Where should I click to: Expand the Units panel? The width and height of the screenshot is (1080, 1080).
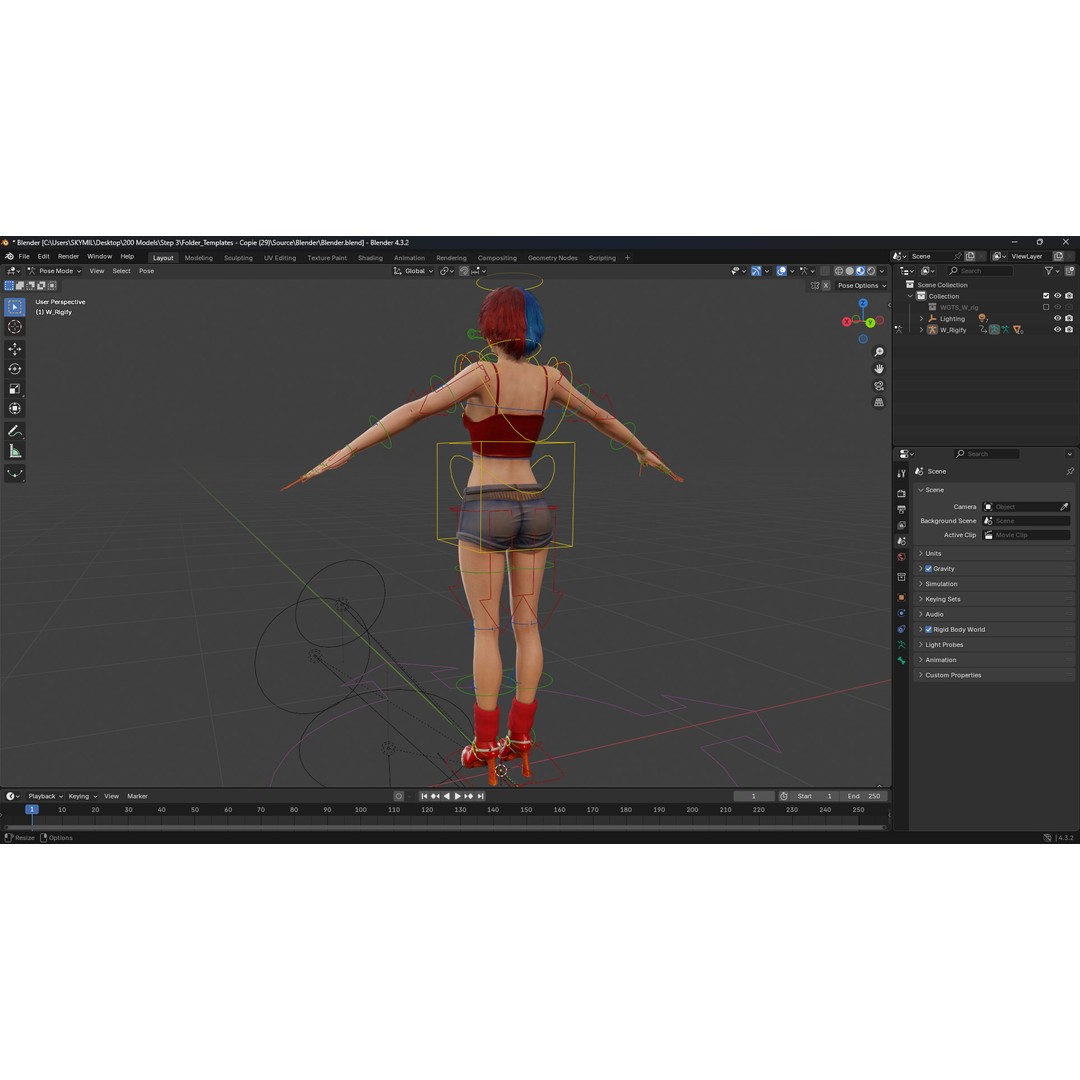994,554
